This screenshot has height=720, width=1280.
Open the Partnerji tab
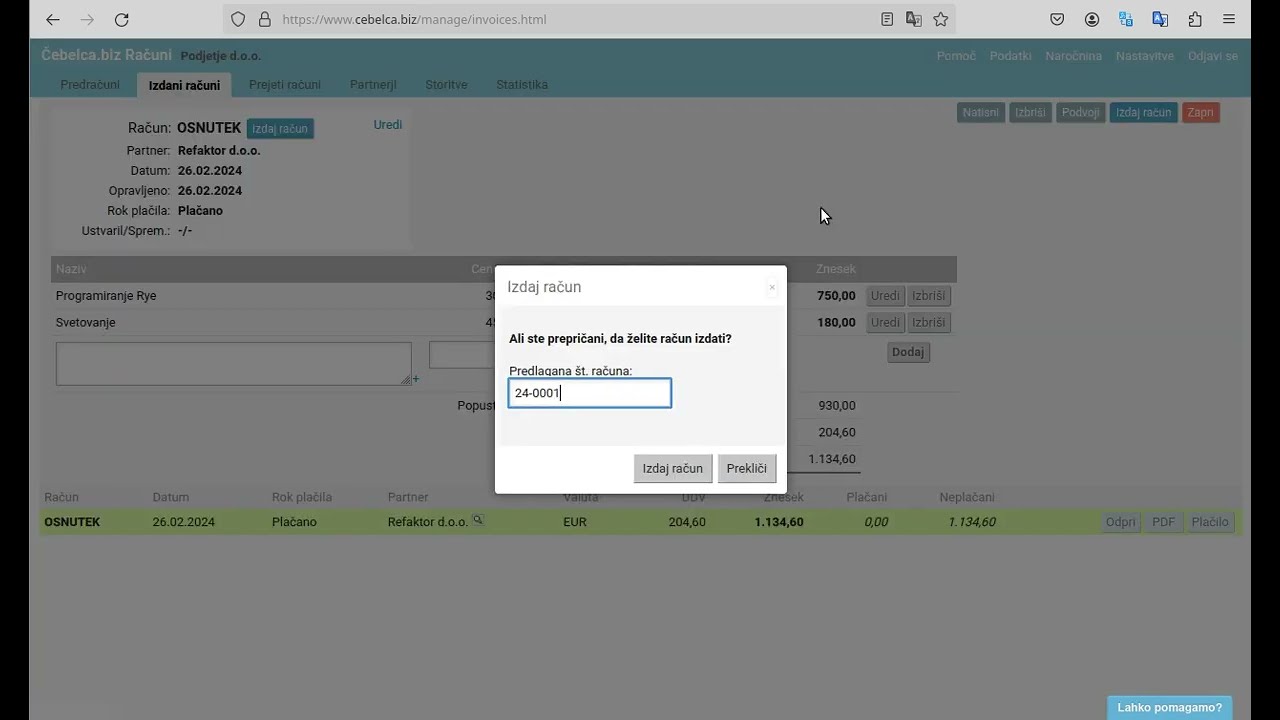click(373, 85)
